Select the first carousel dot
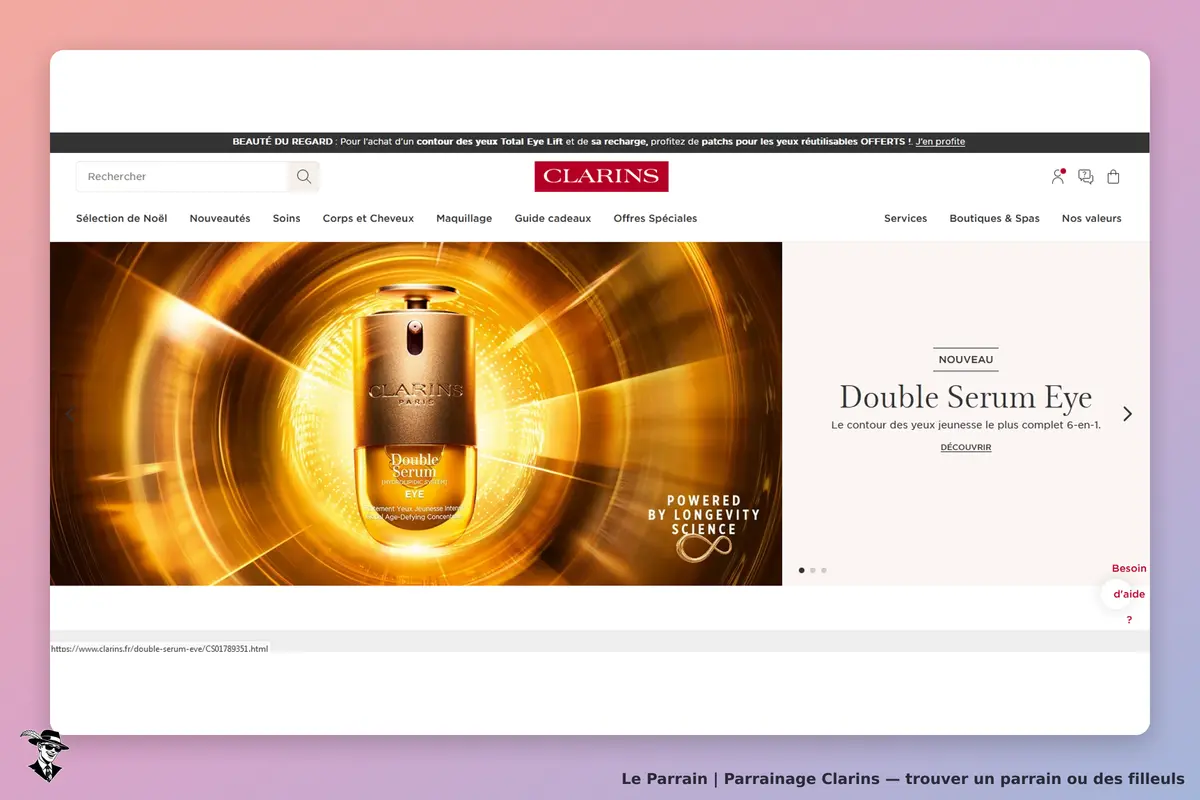The height and width of the screenshot is (800, 1200). (x=801, y=570)
